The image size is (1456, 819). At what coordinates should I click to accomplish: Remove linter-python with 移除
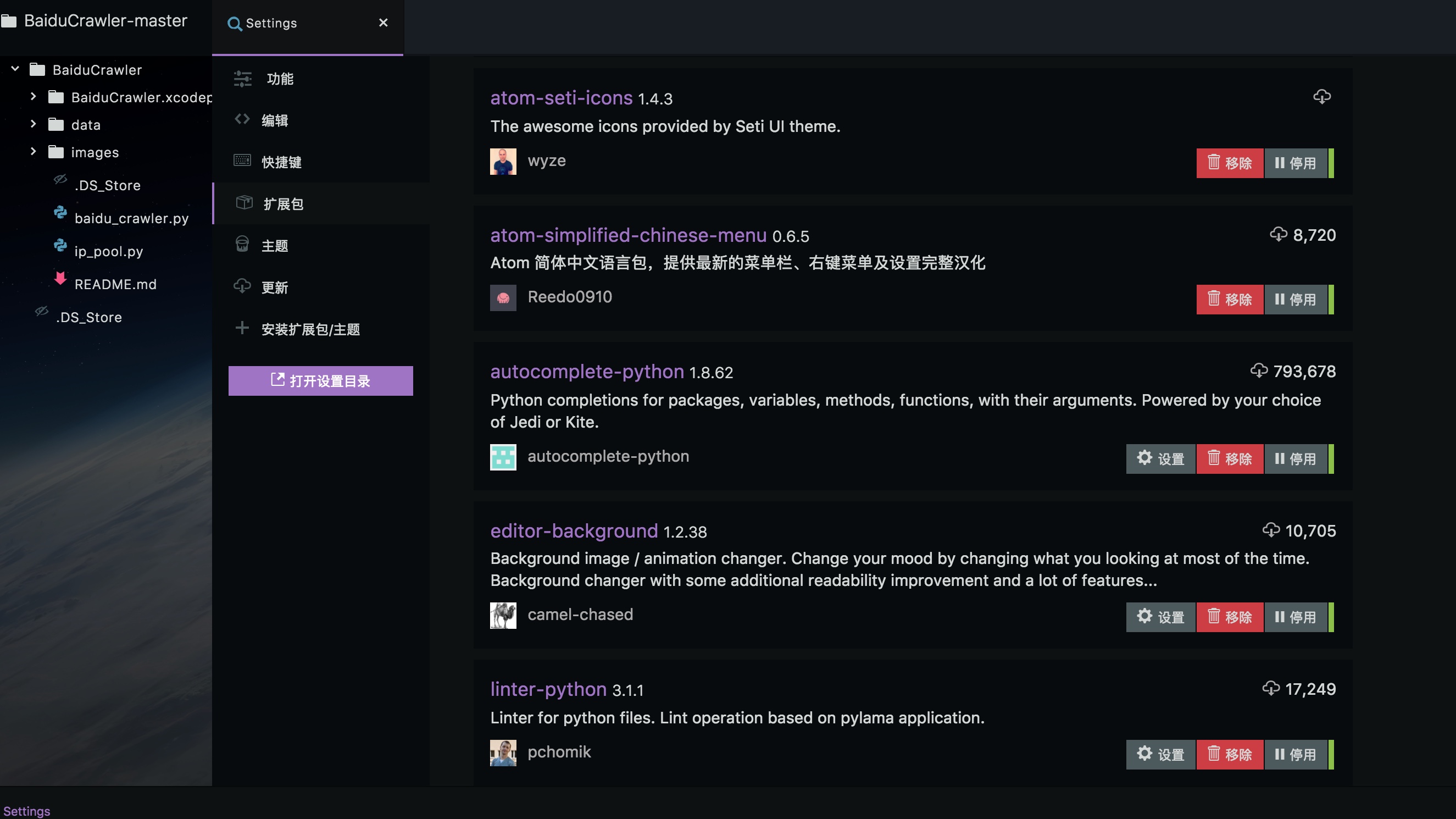pyautogui.click(x=1230, y=755)
